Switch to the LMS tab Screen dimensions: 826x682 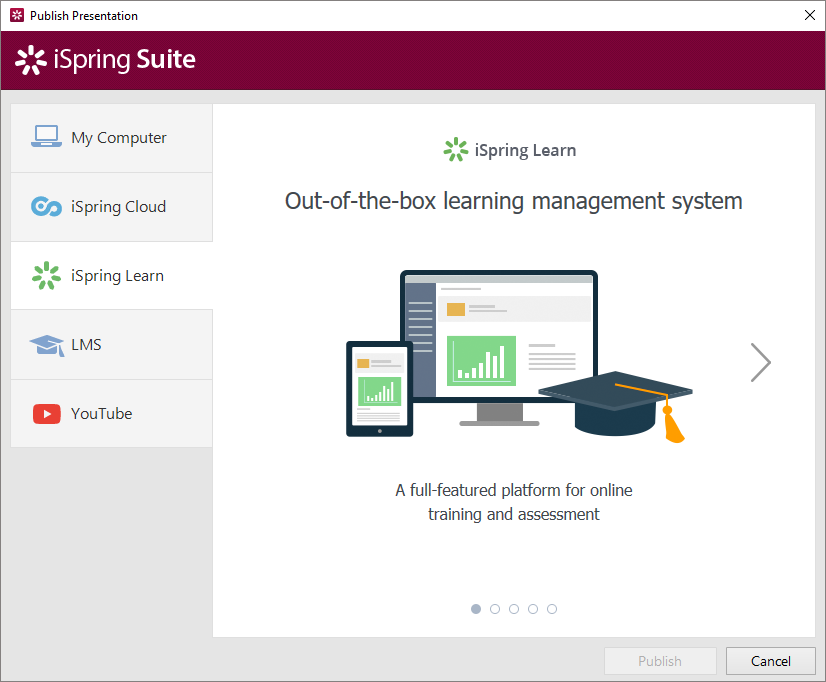[x=111, y=344]
